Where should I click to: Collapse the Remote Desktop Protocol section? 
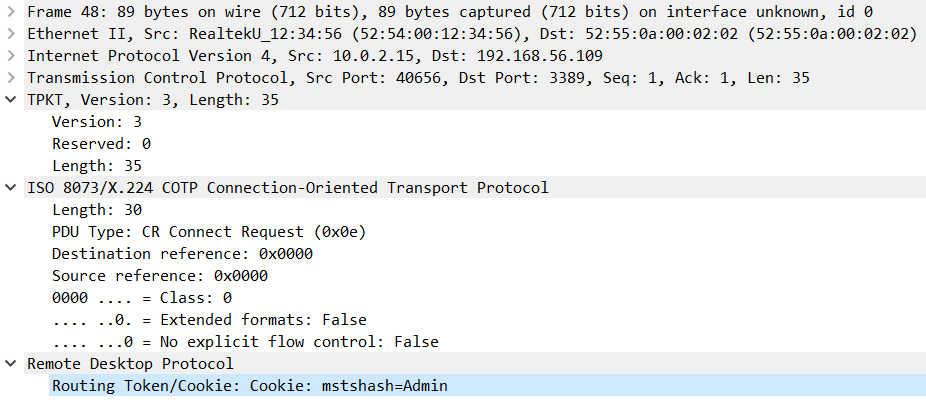pos(11,364)
